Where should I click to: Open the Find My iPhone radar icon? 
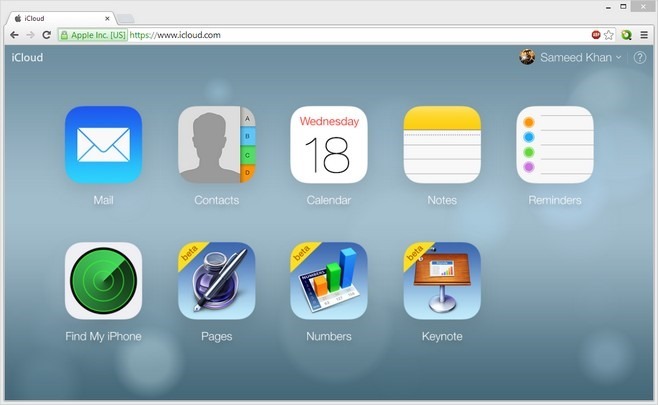(x=103, y=280)
